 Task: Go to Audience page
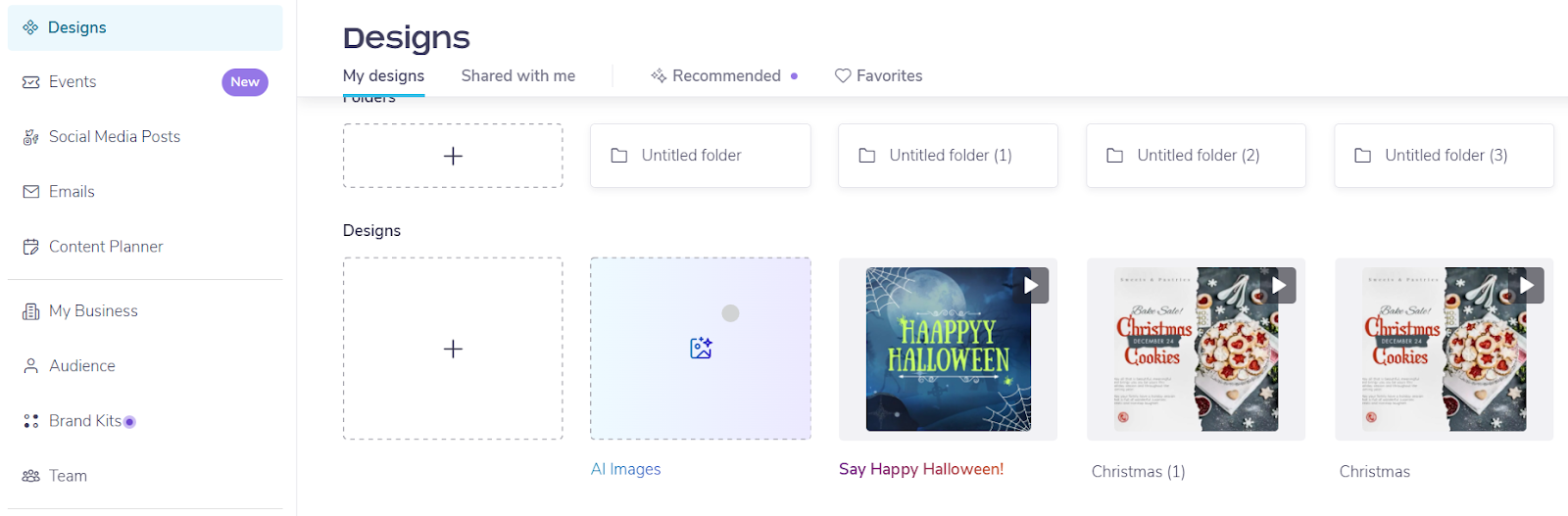pyautogui.click(x=145, y=366)
